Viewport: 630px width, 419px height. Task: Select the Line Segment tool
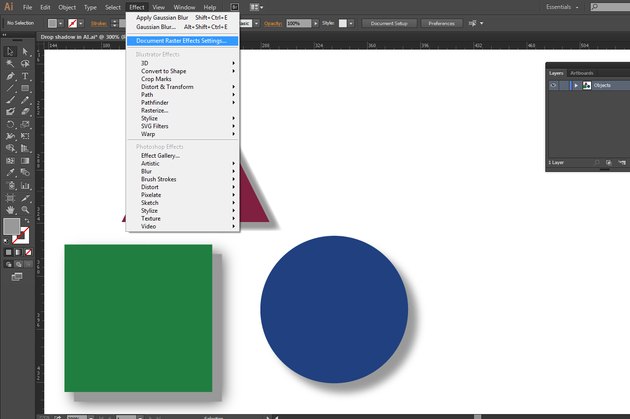pyautogui.click(x=10, y=88)
